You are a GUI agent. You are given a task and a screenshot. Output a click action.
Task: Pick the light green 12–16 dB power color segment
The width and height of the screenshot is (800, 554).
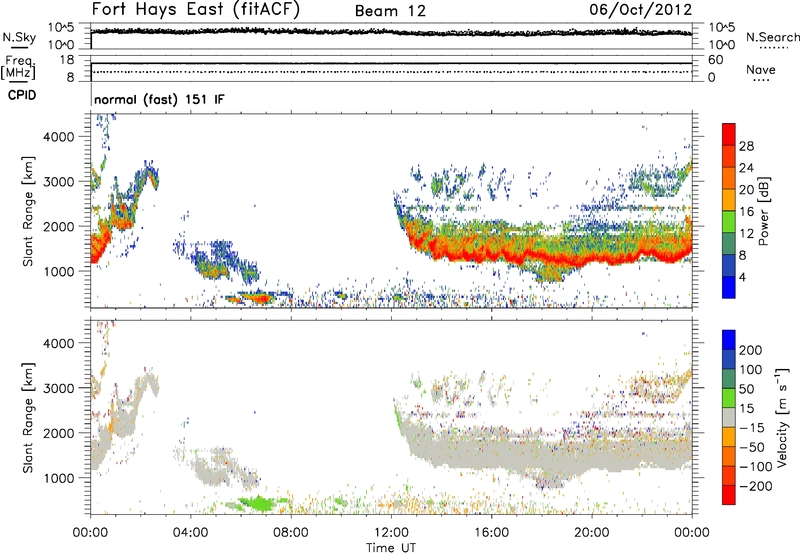click(729, 222)
